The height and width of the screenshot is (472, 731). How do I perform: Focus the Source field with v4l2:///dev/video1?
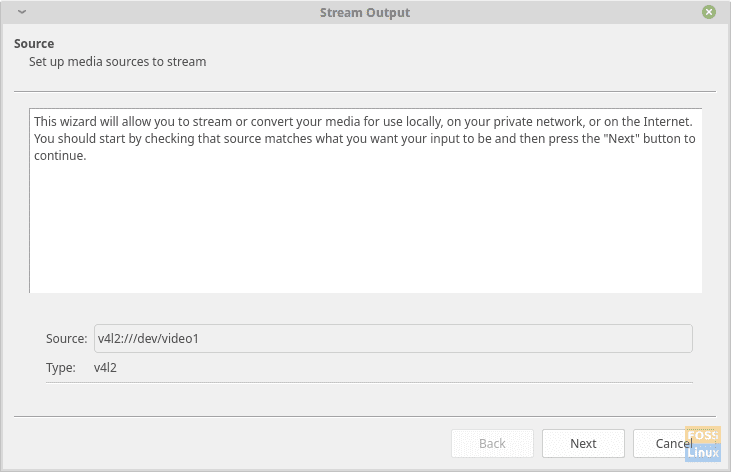pyautogui.click(x=392, y=338)
